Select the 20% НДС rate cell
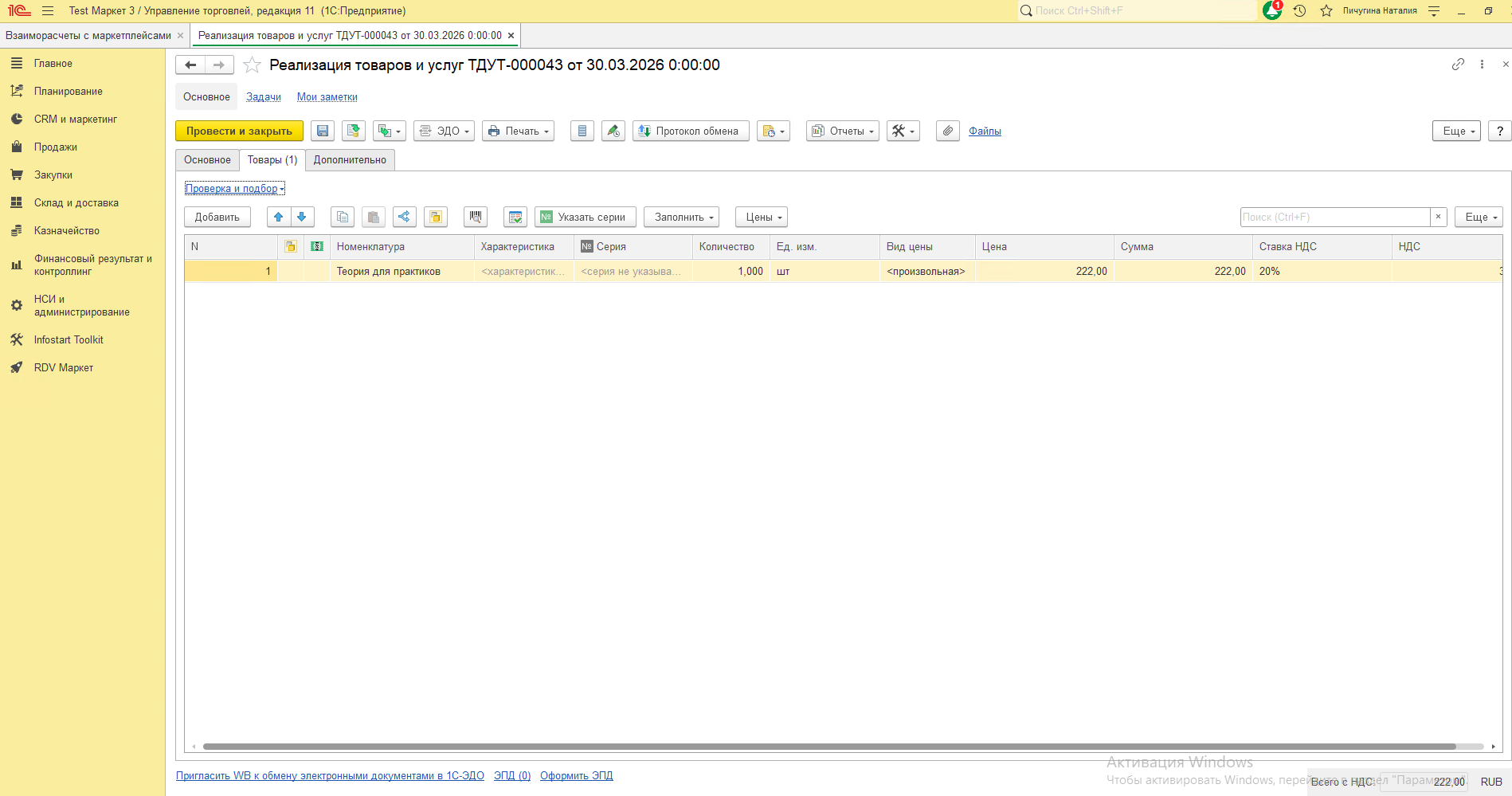Image resolution: width=1512 pixels, height=796 pixels. [1322, 272]
